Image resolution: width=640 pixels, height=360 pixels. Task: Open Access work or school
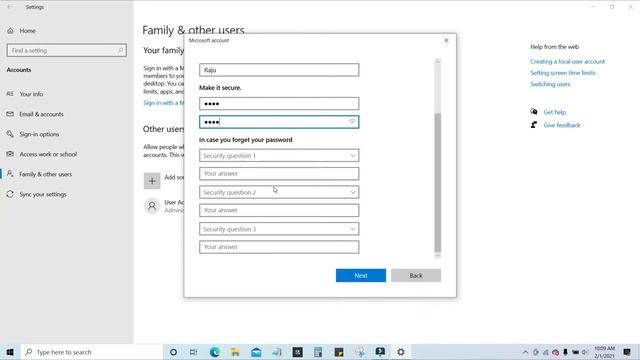point(48,154)
